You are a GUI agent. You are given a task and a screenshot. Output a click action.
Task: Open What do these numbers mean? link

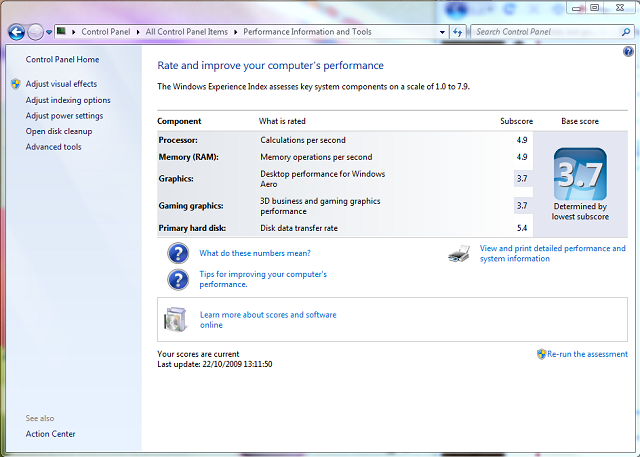[255, 253]
